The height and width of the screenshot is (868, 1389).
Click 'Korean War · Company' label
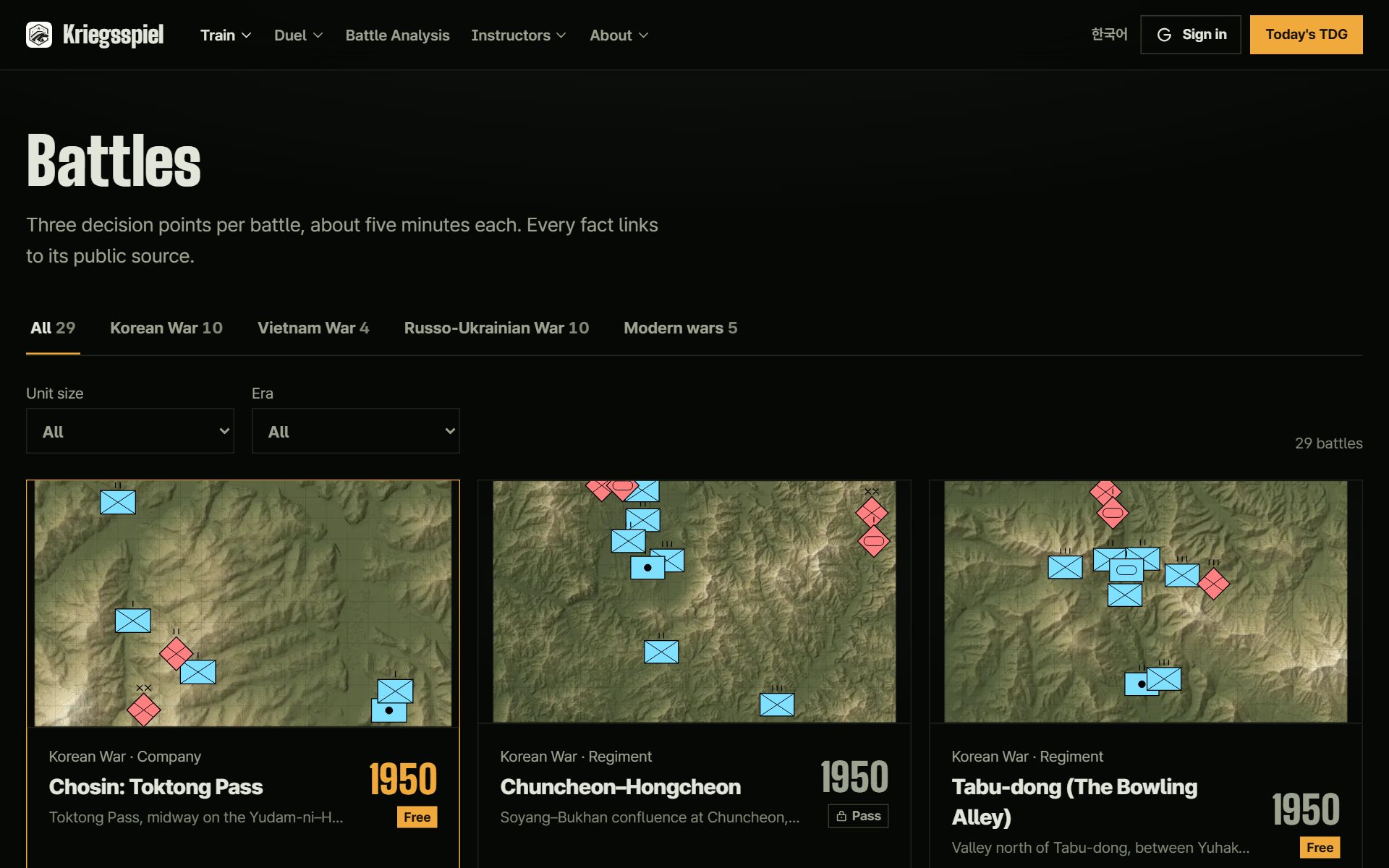[x=125, y=757]
